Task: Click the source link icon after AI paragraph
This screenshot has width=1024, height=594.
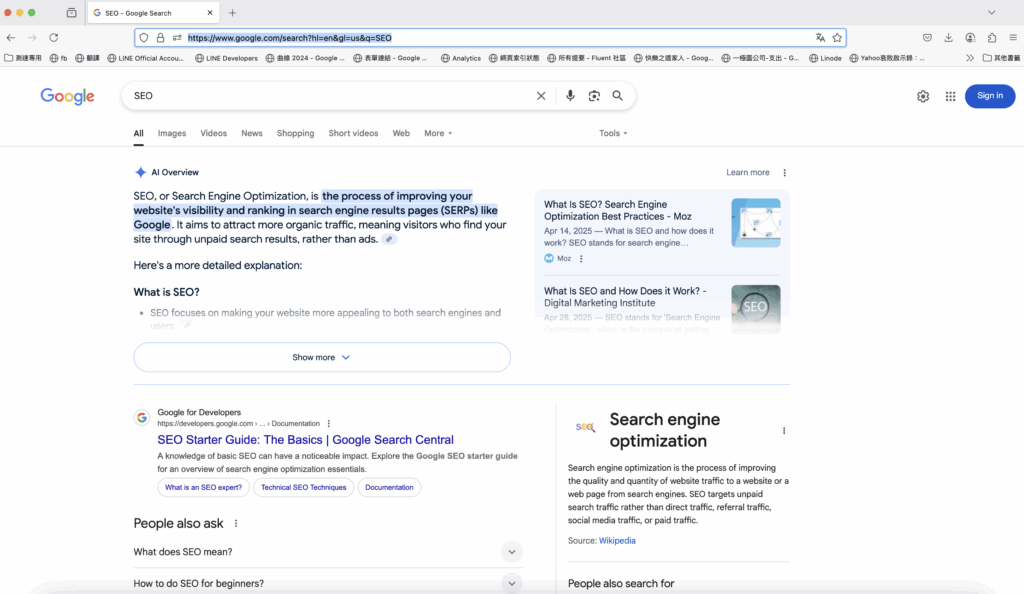Action: (389, 240)
